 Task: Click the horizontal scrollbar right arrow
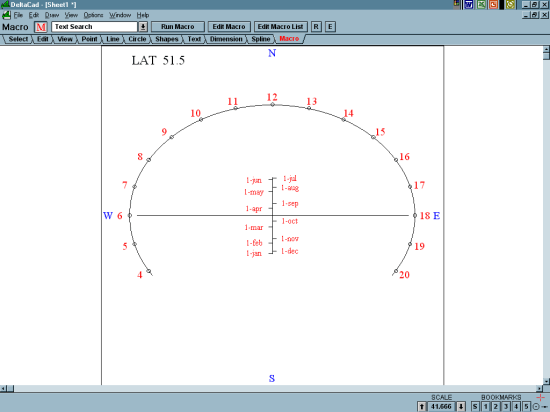tap(540, 389)
